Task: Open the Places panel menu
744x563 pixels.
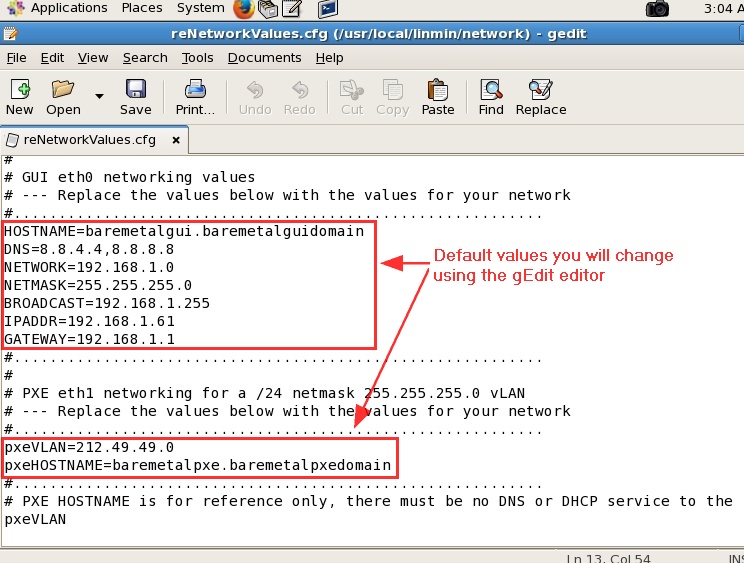Action: [142, 8]
